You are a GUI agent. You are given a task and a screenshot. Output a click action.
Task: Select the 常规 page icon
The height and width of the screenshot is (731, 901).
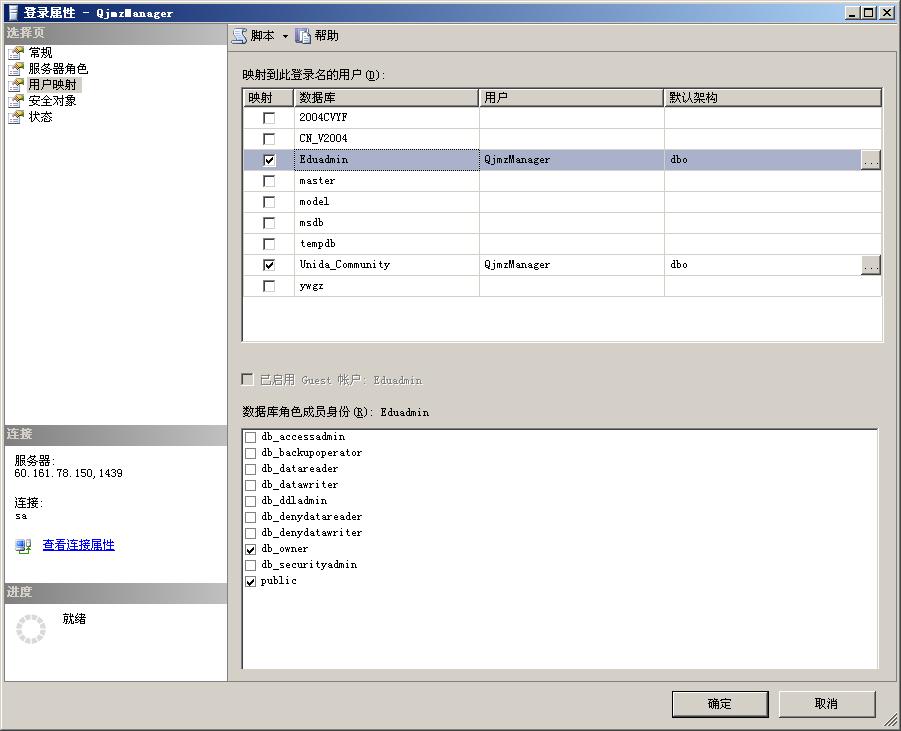[16, 53]
